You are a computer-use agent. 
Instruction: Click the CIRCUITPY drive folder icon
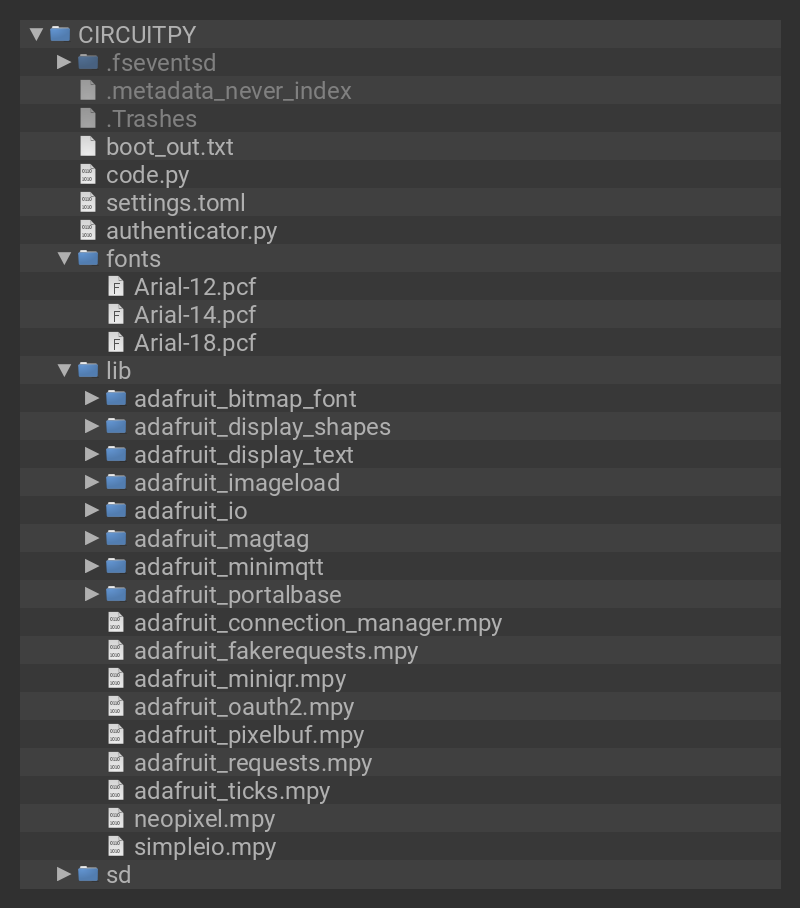(x=60, y=35)
